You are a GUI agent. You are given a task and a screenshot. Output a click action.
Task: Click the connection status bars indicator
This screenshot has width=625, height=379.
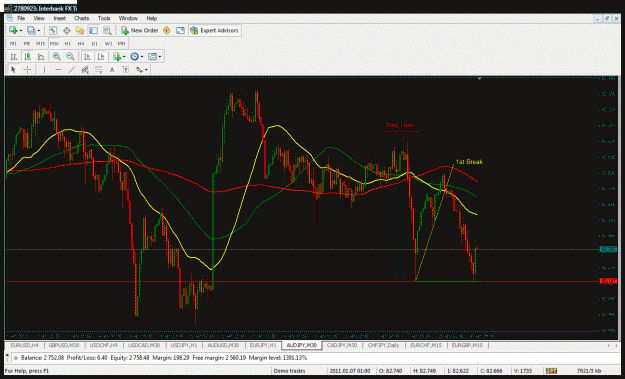(x=551, y=371)
